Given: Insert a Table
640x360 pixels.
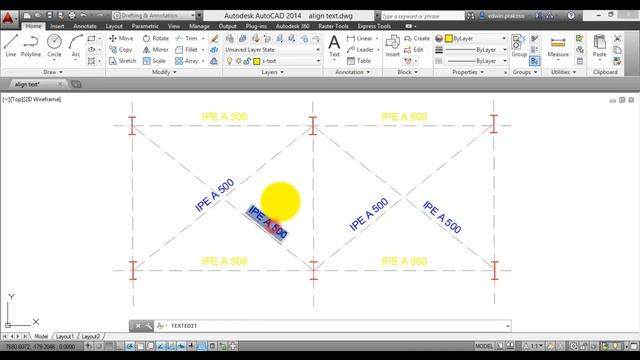Looking at the screenshot, I should click(359, 61).
